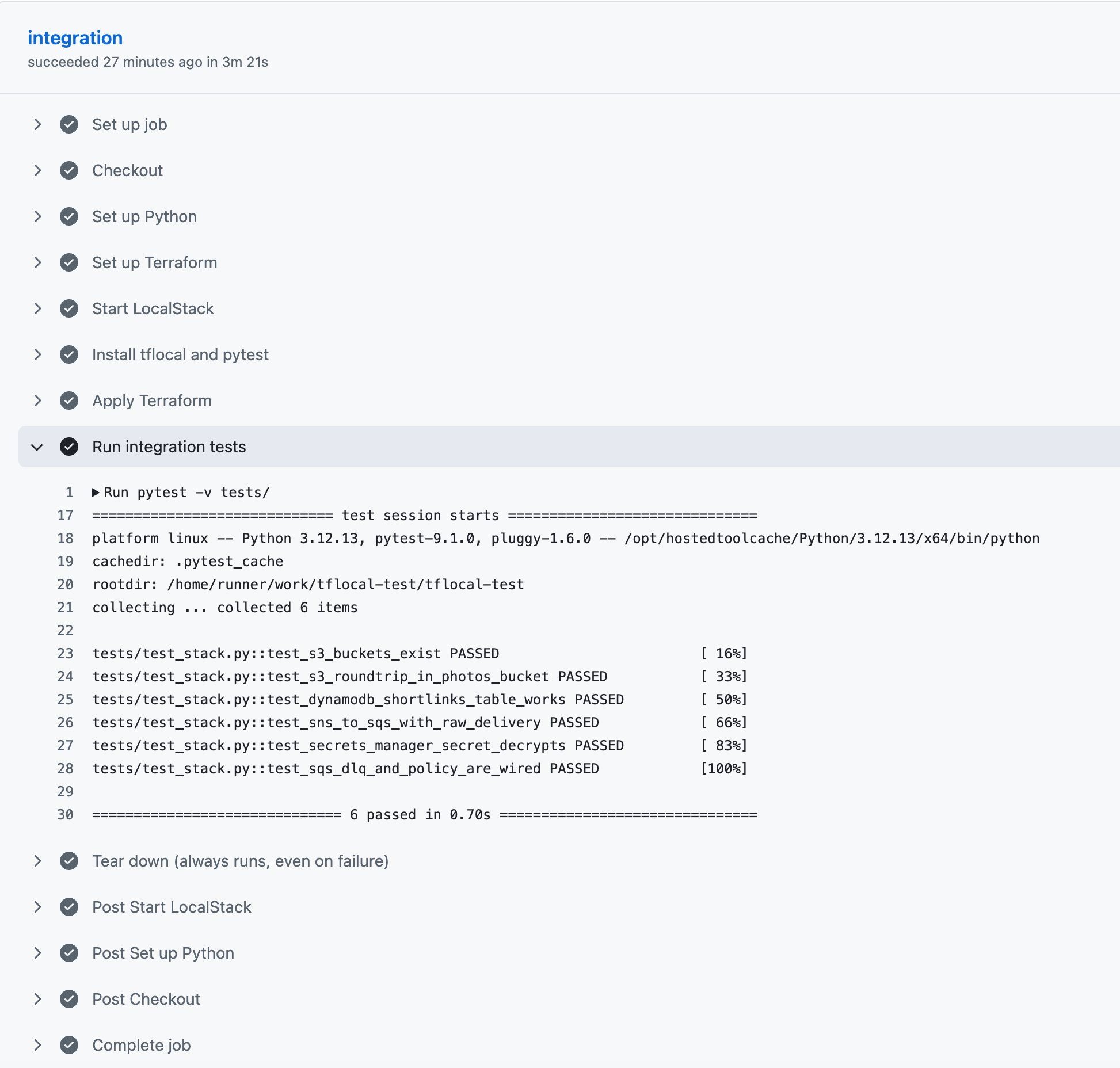Click 'succeeded 27 minutes ago in 3m 21s'
The height and width of the screenshot is (1068, 1120).
click(148, 62)
